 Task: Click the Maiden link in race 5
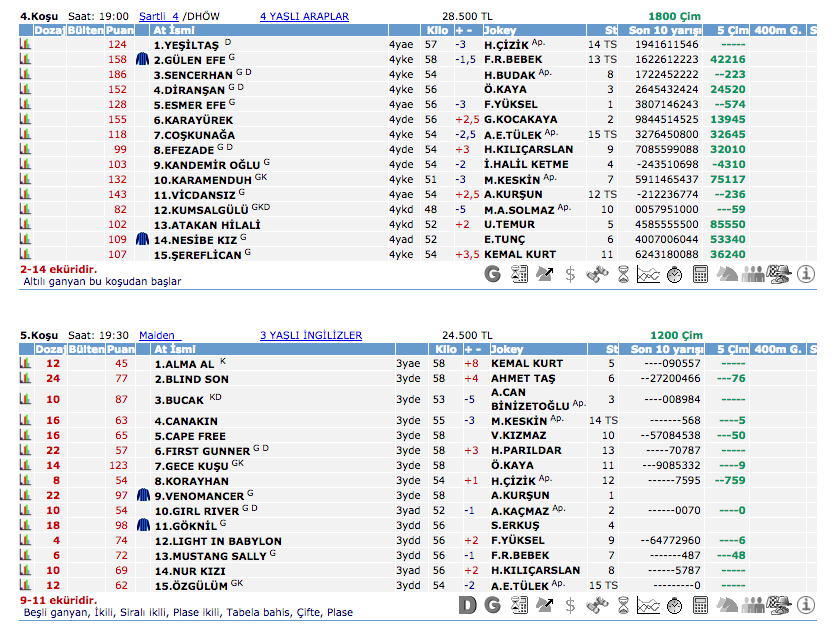click(157, 336)
